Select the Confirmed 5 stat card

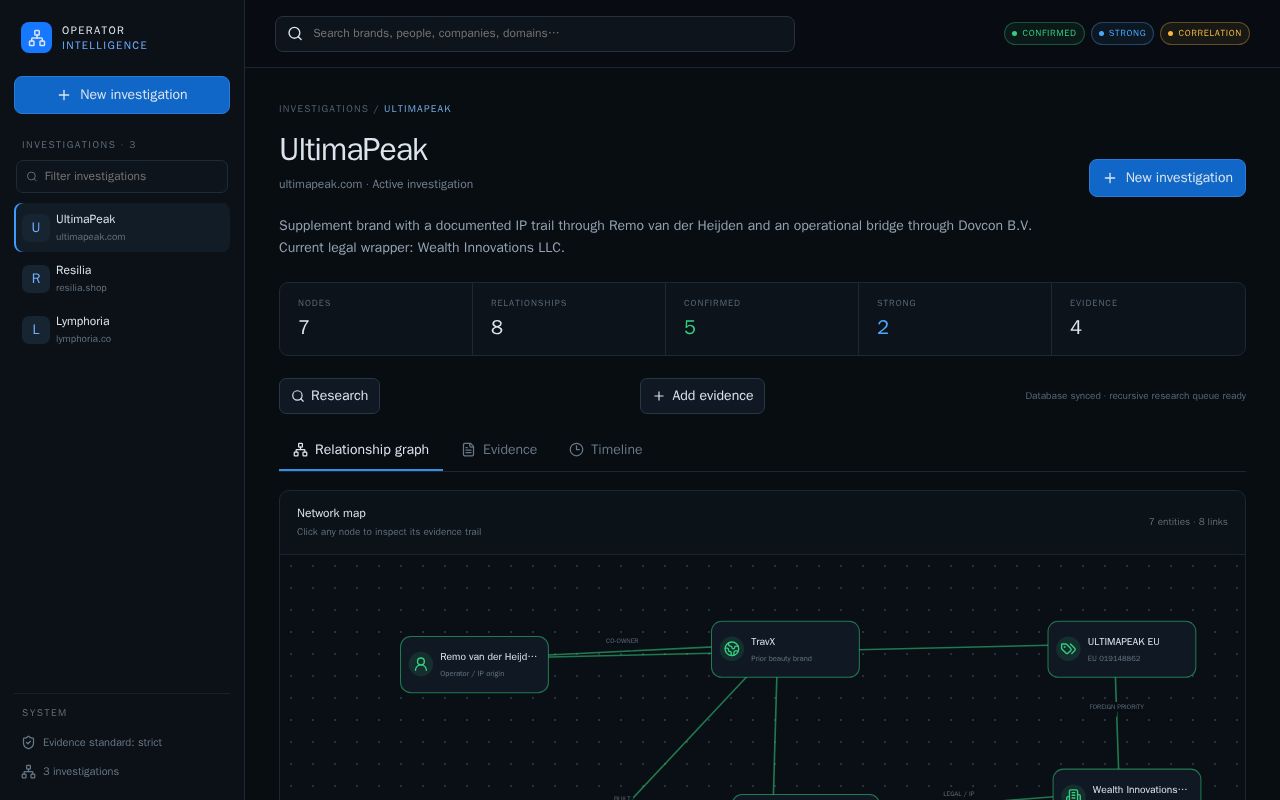click(x=762, y=319)
